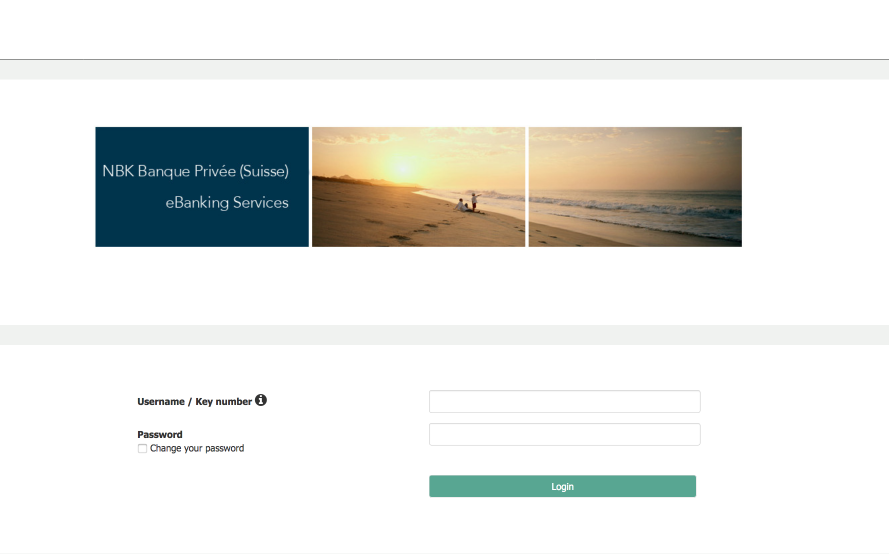Click the 'Change your password' label text
889x554 pixels.
click(197, 448)
